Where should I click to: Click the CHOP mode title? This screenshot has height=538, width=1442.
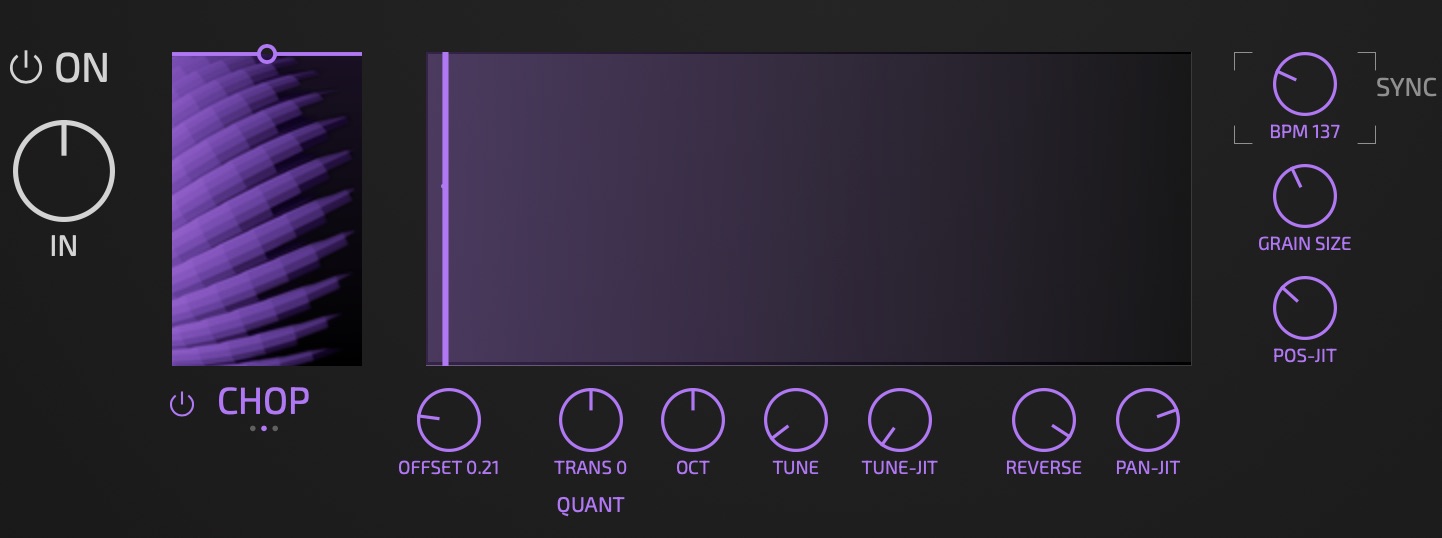coord(263,402)
